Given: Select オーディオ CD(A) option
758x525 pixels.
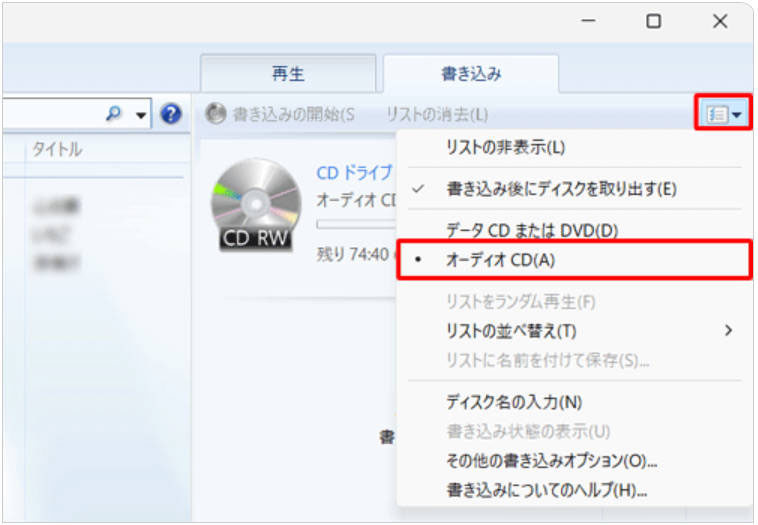Looking at the screenshot, I should [x=574, y=260].
